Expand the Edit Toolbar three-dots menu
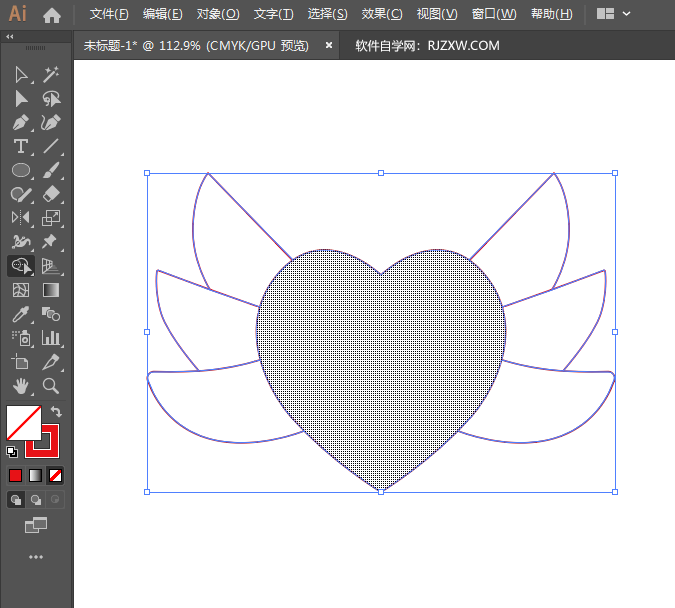Screen dimensions: 675x608 (x=36, y=557)
